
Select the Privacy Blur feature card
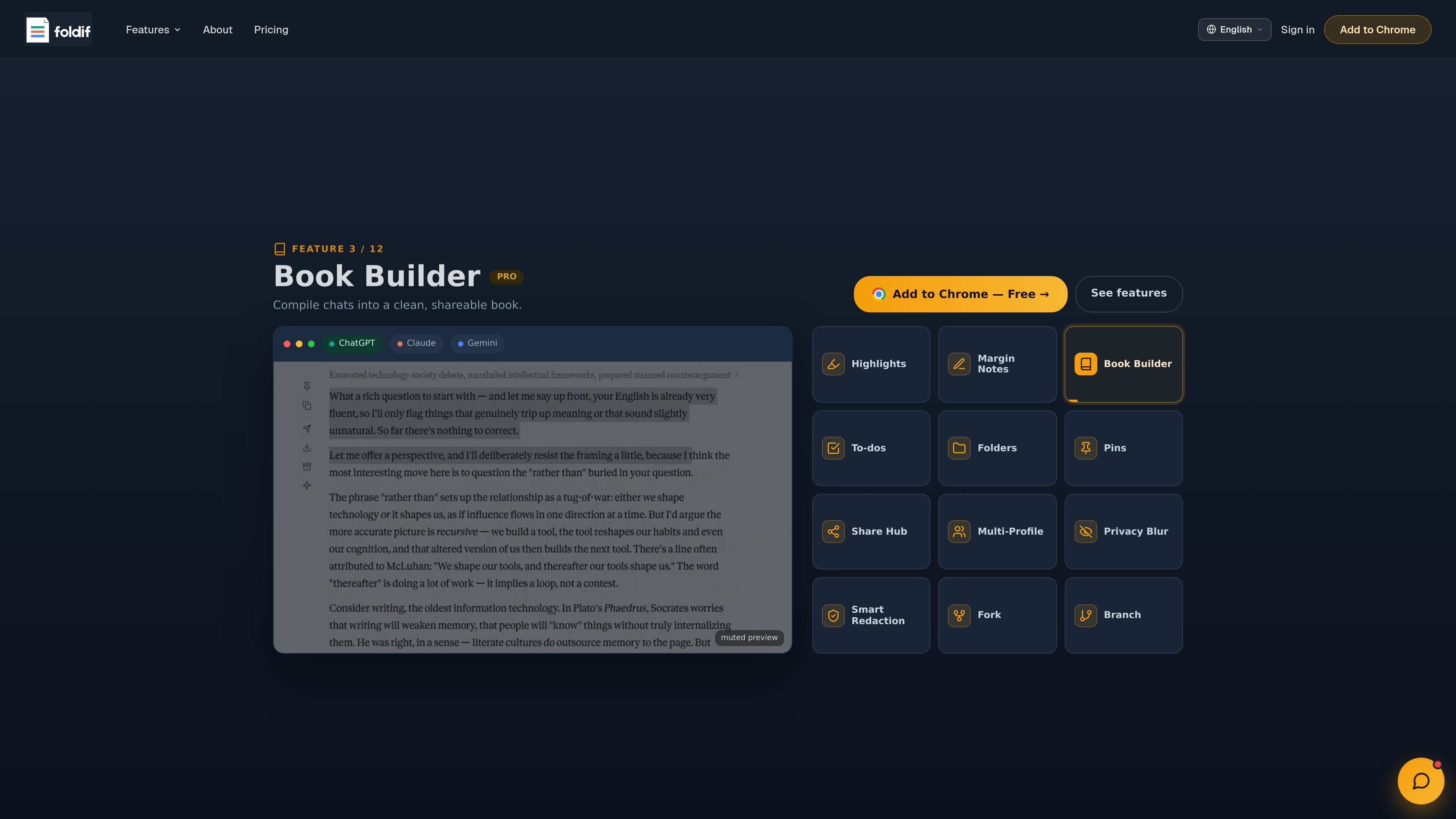[1123, 531]
